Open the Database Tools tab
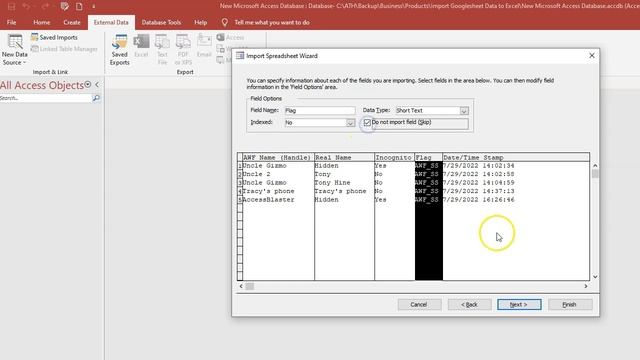The width and height of the screenshot is (640, 360). 161,22
